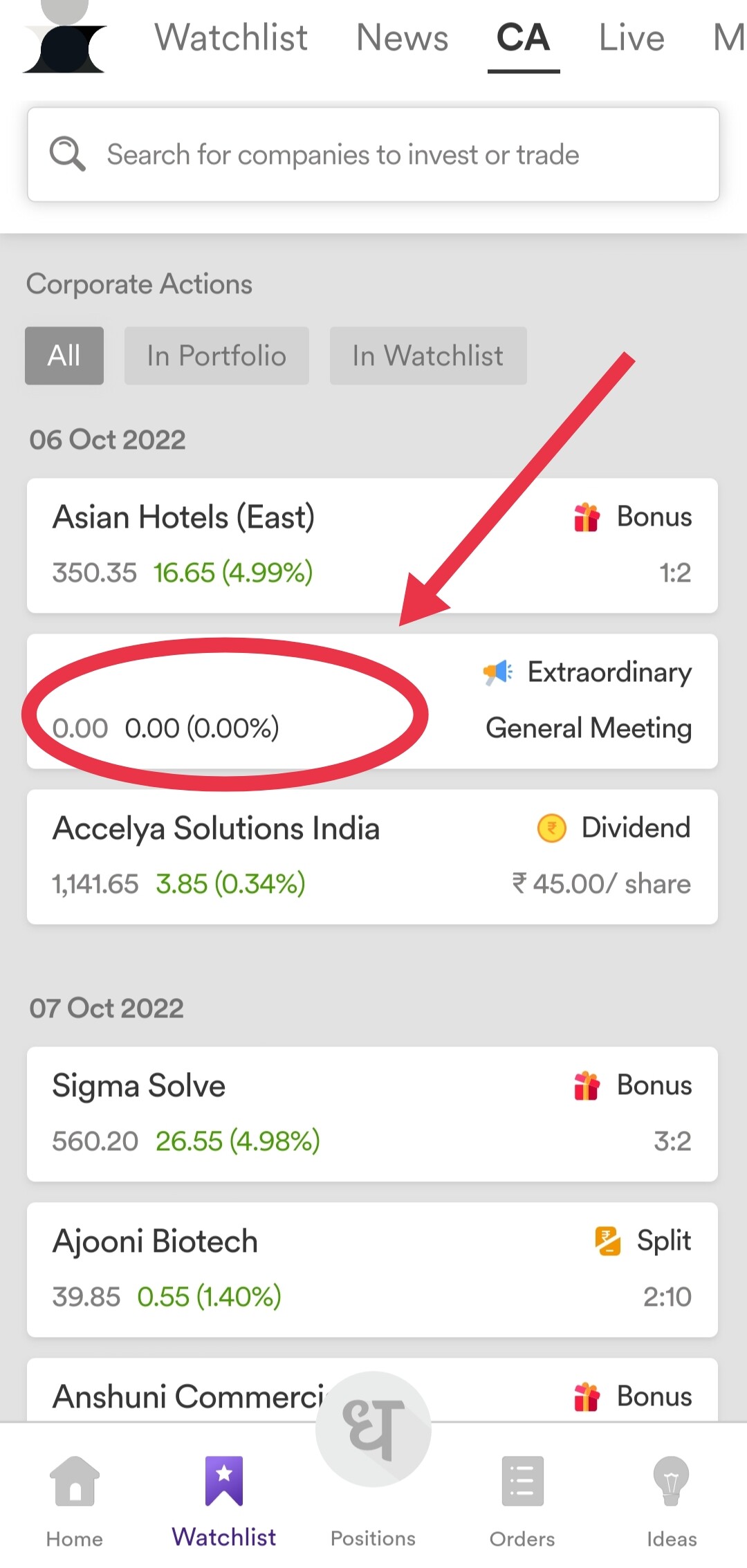Tap Ajooni Biotech's Split icon
The image size is (747, 1568).
(607, 1241)
